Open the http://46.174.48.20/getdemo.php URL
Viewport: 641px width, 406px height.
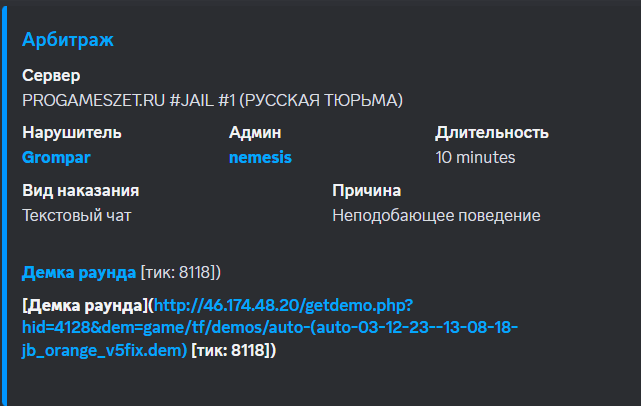[270, 327]
